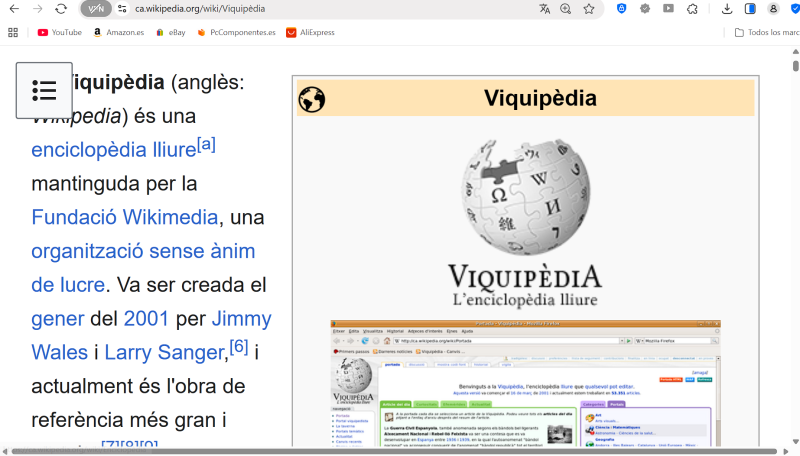Click the Viquipèdia infobox title text
The height and width of the screenshot is (456, 800).
pyautogui.click(x=540, y=98)
